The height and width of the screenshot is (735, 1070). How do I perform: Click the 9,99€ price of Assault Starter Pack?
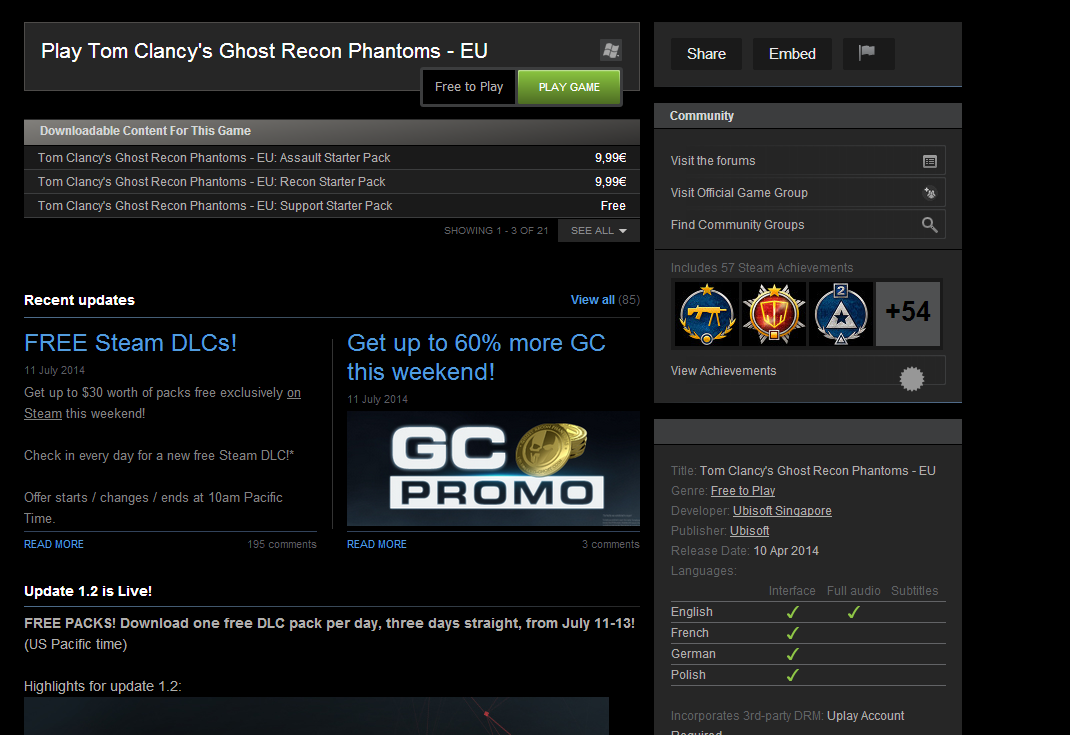coord(610,158)
